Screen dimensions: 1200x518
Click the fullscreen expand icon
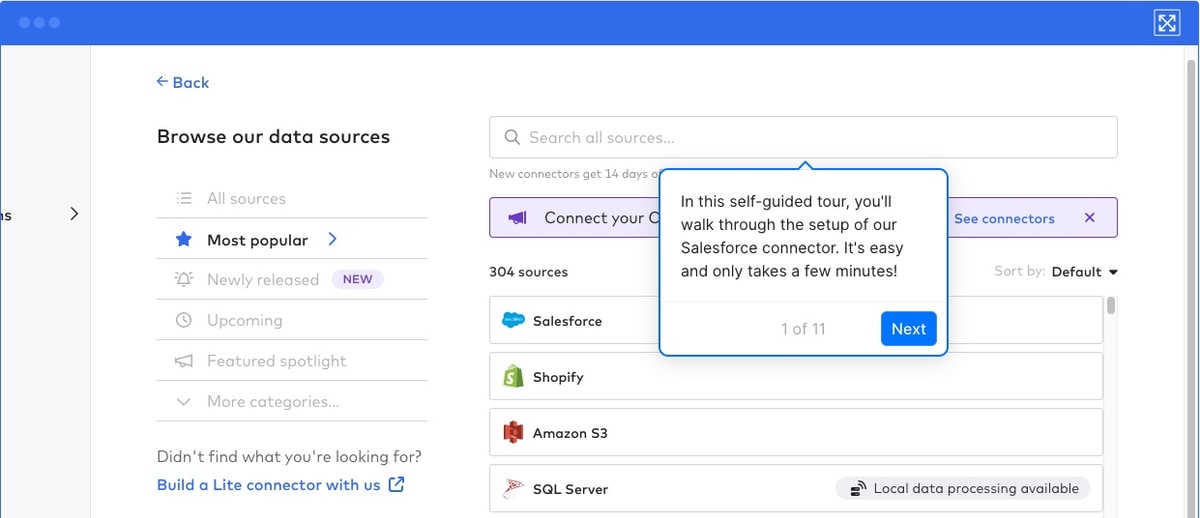click(1167, 23)
